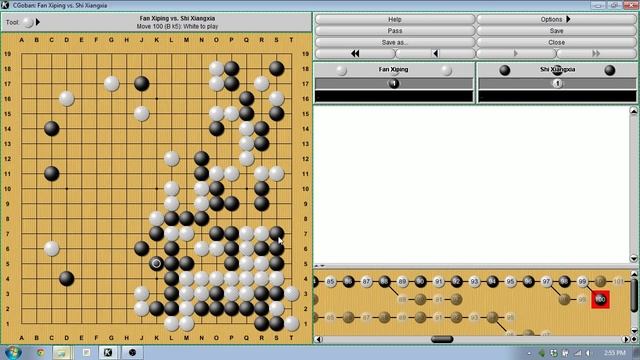Click the black stone at J17

pyautogui.click(x=142, y=84)
